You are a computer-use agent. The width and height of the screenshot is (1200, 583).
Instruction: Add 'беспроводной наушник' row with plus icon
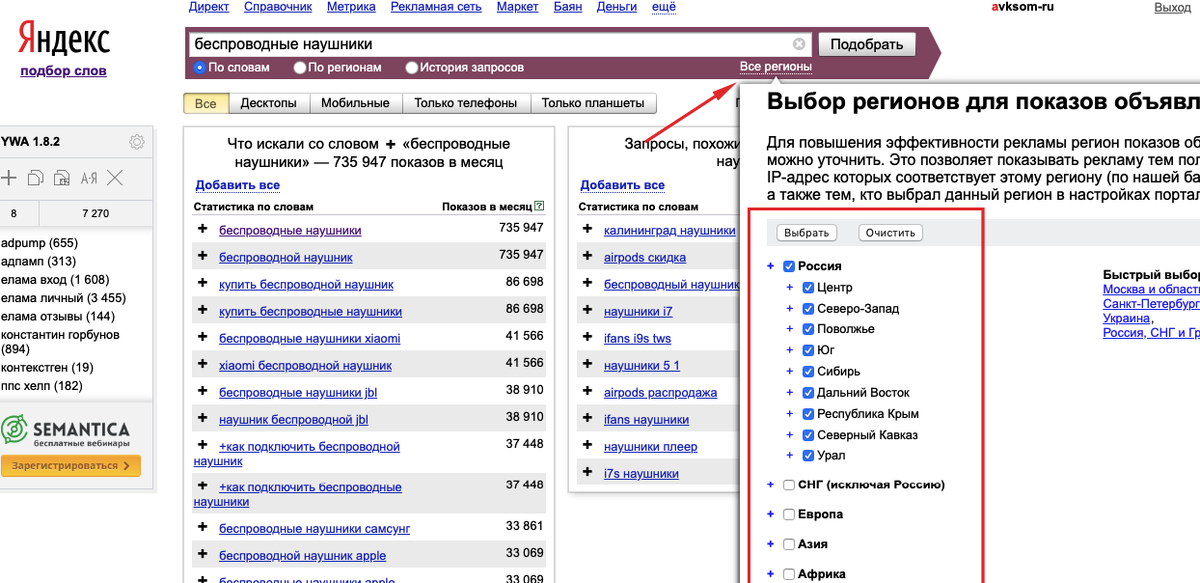(x=203, y=257)
